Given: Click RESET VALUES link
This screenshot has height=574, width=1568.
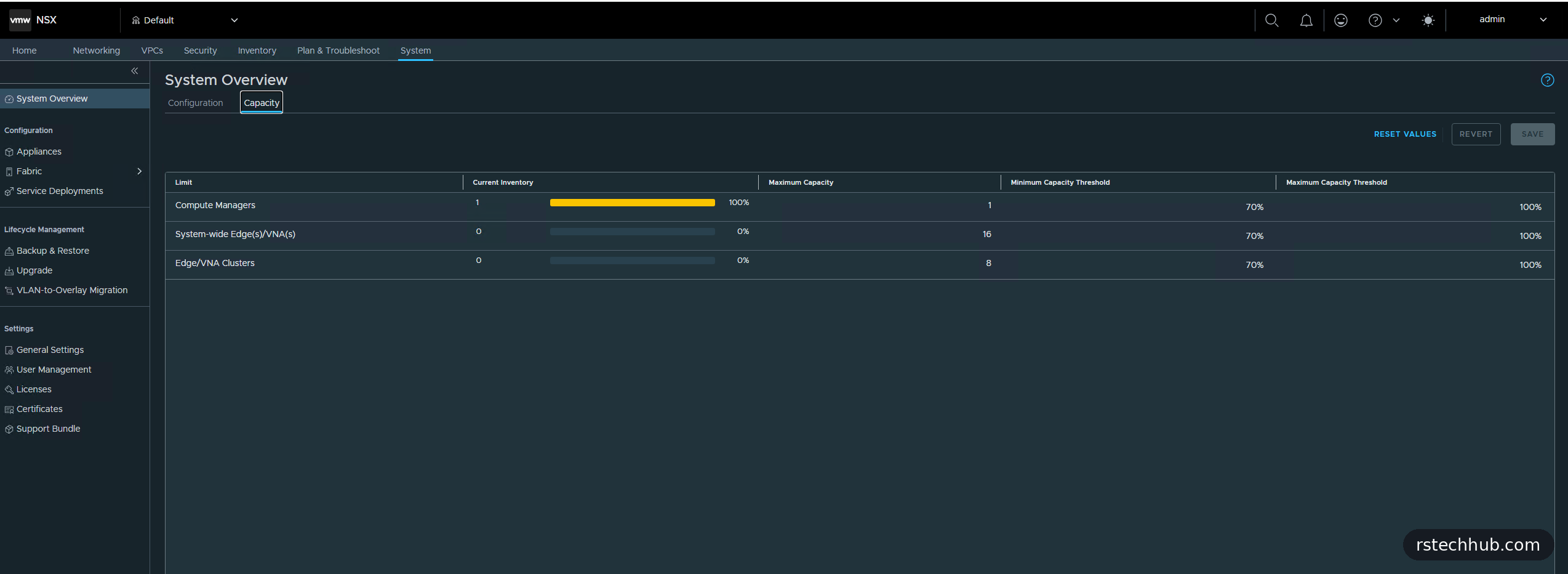Looking at the screenshot, I should 1405,134.
